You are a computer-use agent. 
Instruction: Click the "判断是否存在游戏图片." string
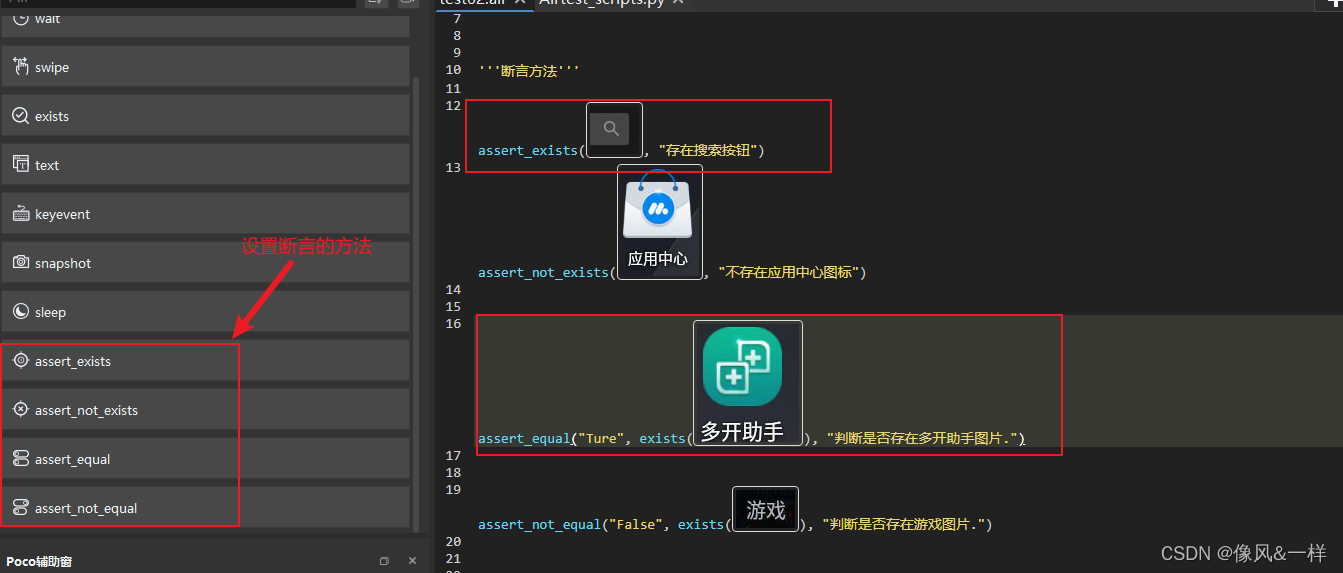pos(905,524)
